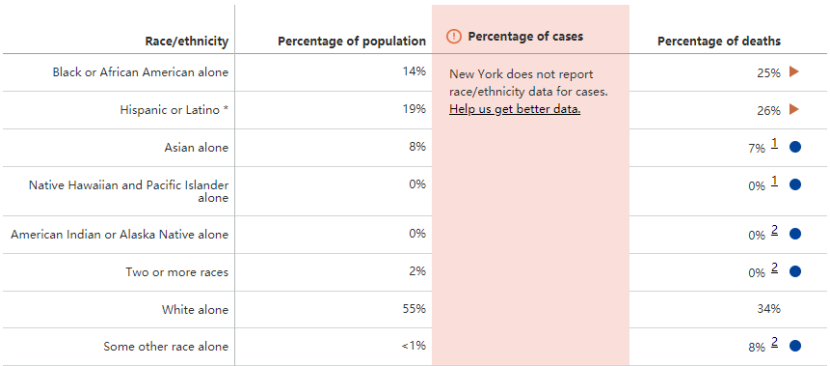Select the Percentage of population column header
830x366 pixels.
pyautogui.click(x=352, y=41)
